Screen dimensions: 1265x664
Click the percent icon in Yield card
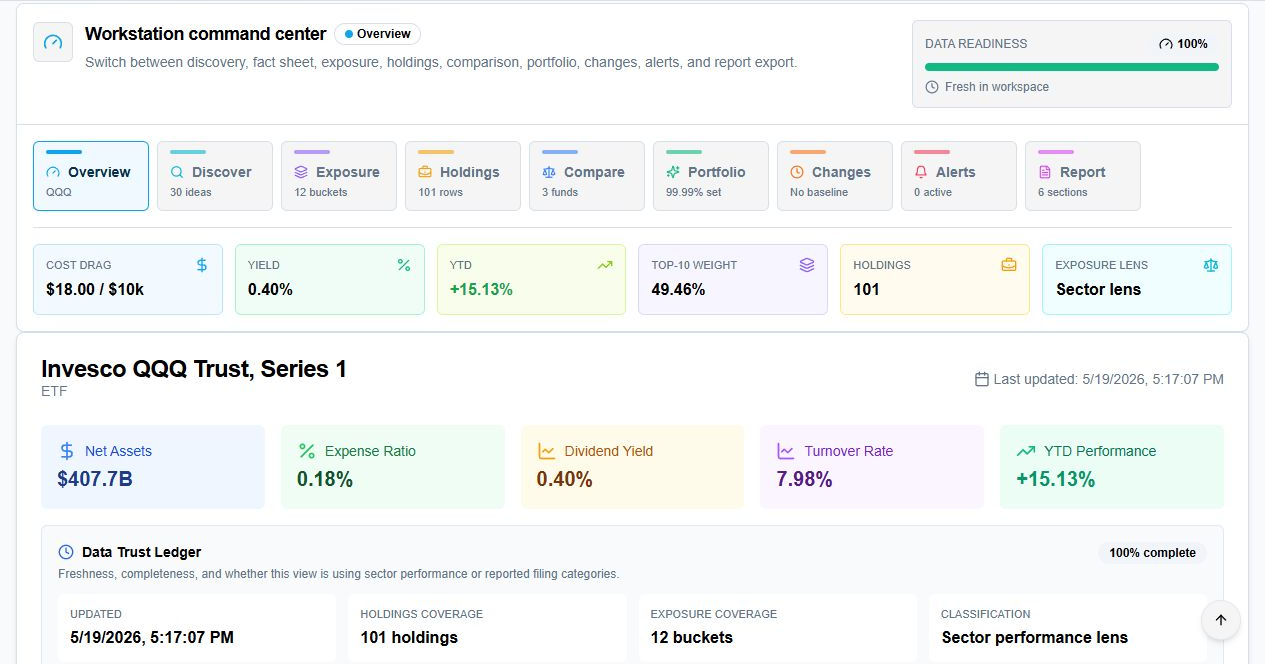tap(404, 265)
